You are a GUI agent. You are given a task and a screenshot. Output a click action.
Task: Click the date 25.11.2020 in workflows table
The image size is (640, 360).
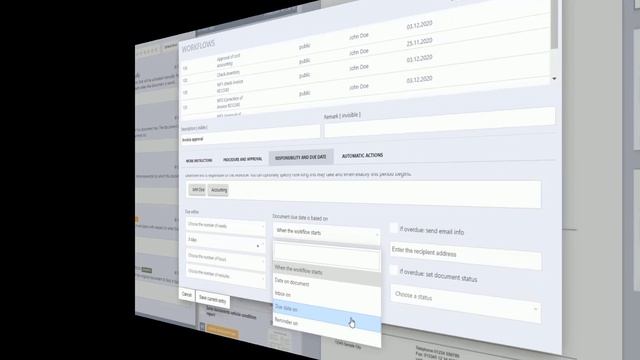coord(419,42)
